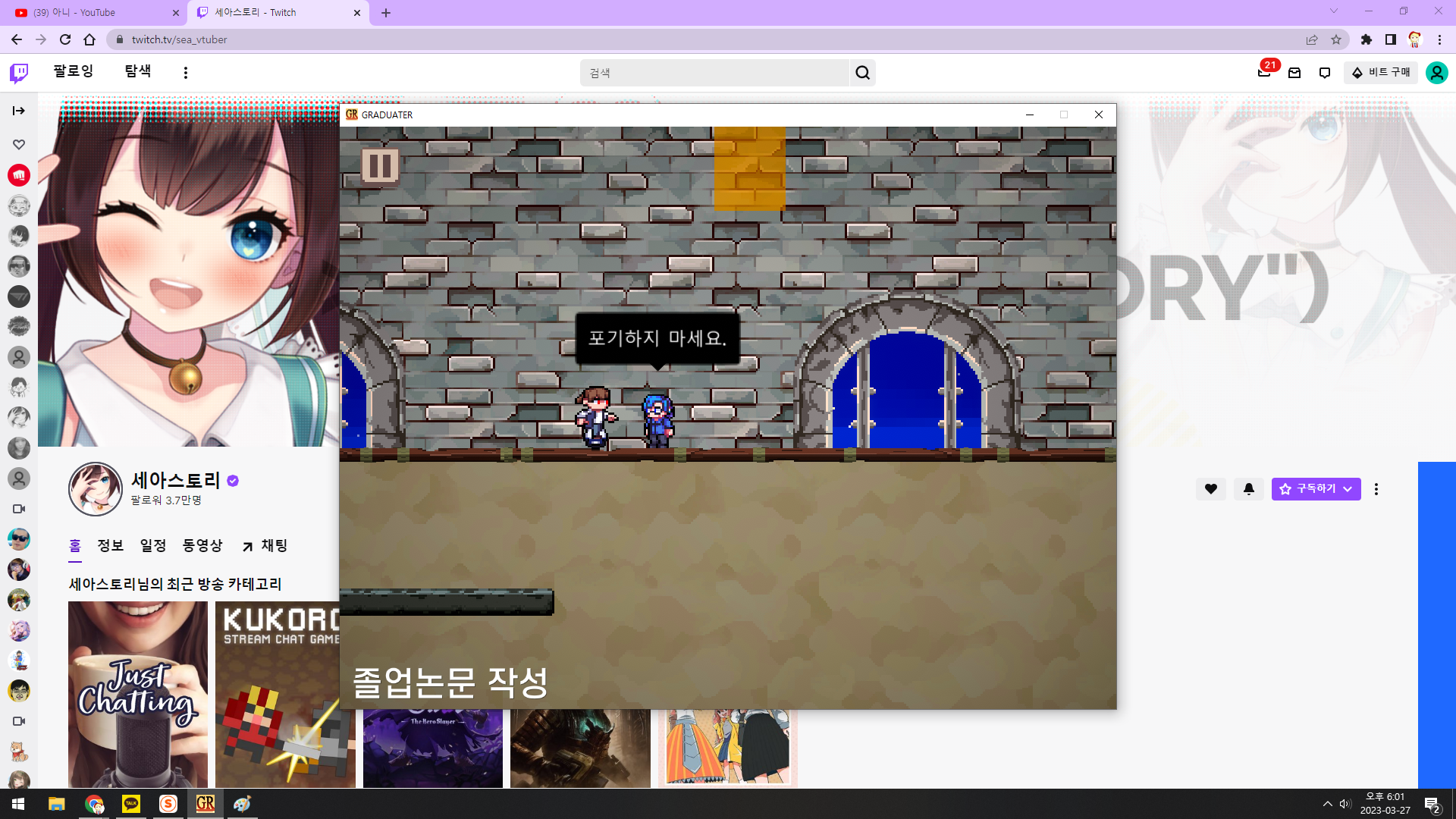
Task: Open Prime loot crown with 21 badge
Action: 1265,73
